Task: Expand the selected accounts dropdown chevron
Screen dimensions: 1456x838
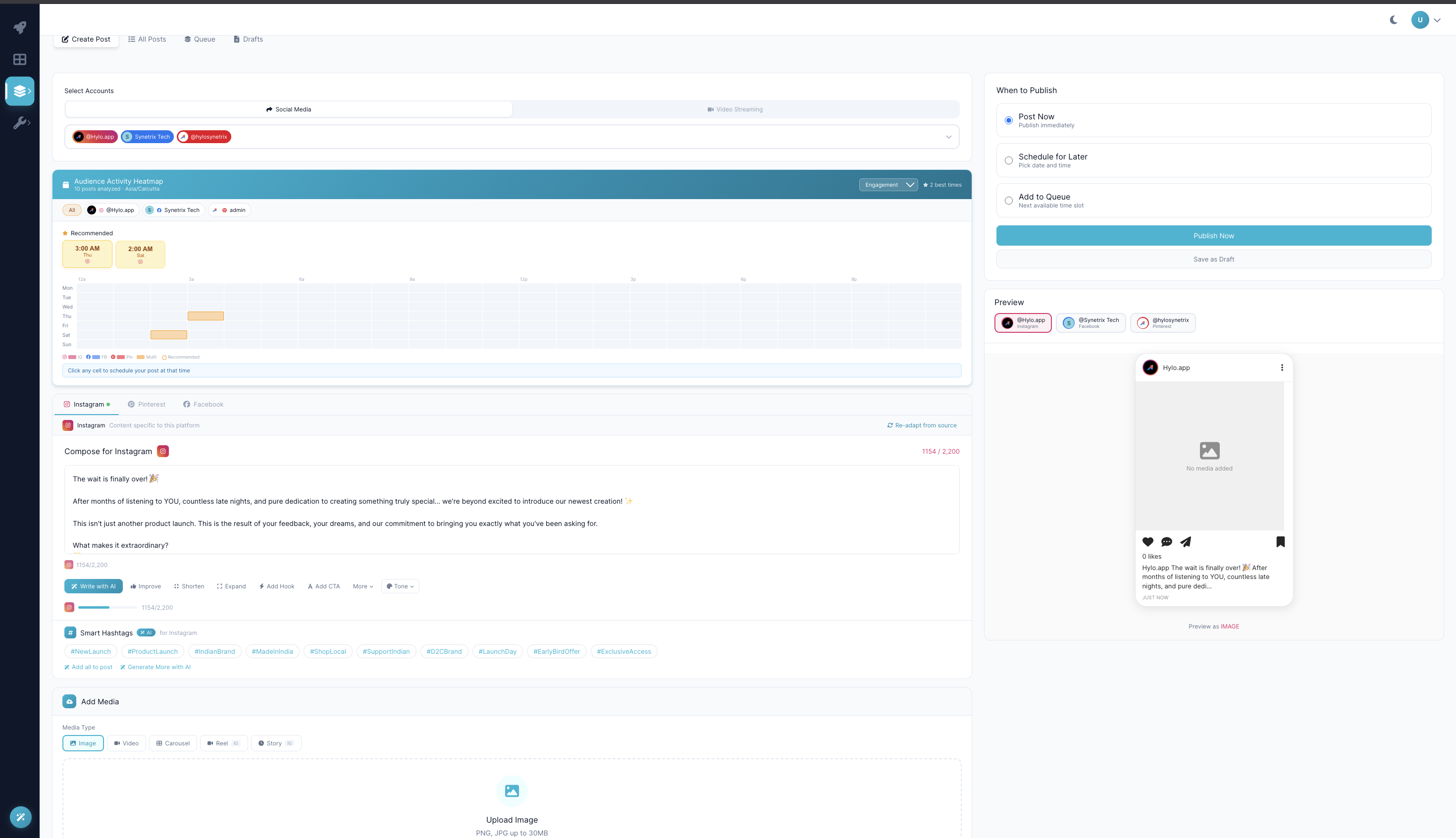Action: (x=948, y=137)
